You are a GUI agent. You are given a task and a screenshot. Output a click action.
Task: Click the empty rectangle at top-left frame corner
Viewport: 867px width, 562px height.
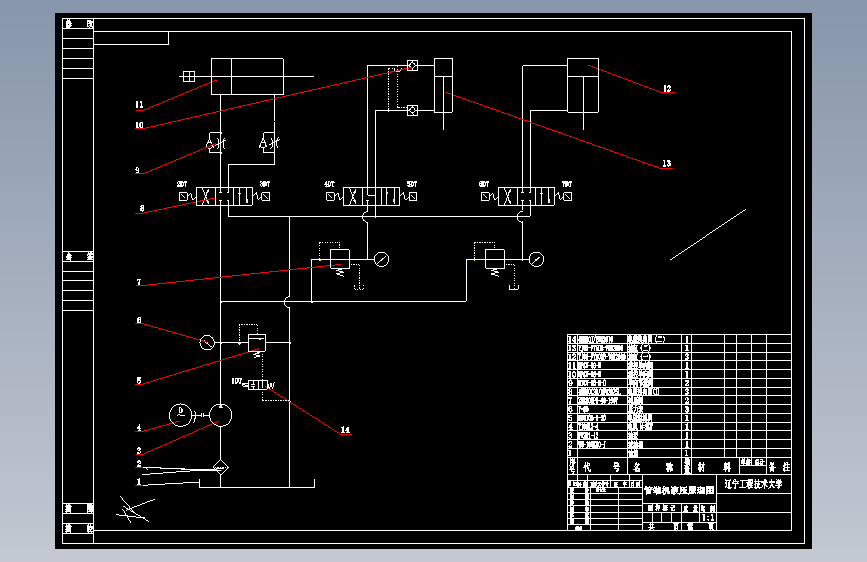[131, 38]
